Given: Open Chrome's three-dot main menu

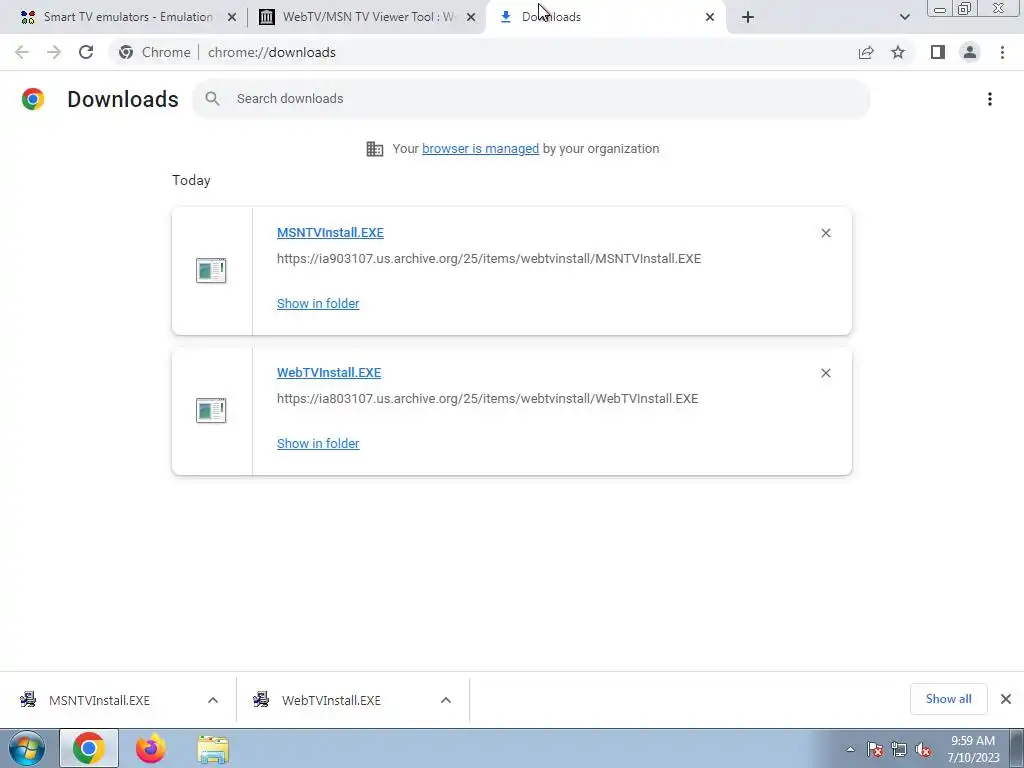Looking at the screenshot, I should tap(1002, 52).
